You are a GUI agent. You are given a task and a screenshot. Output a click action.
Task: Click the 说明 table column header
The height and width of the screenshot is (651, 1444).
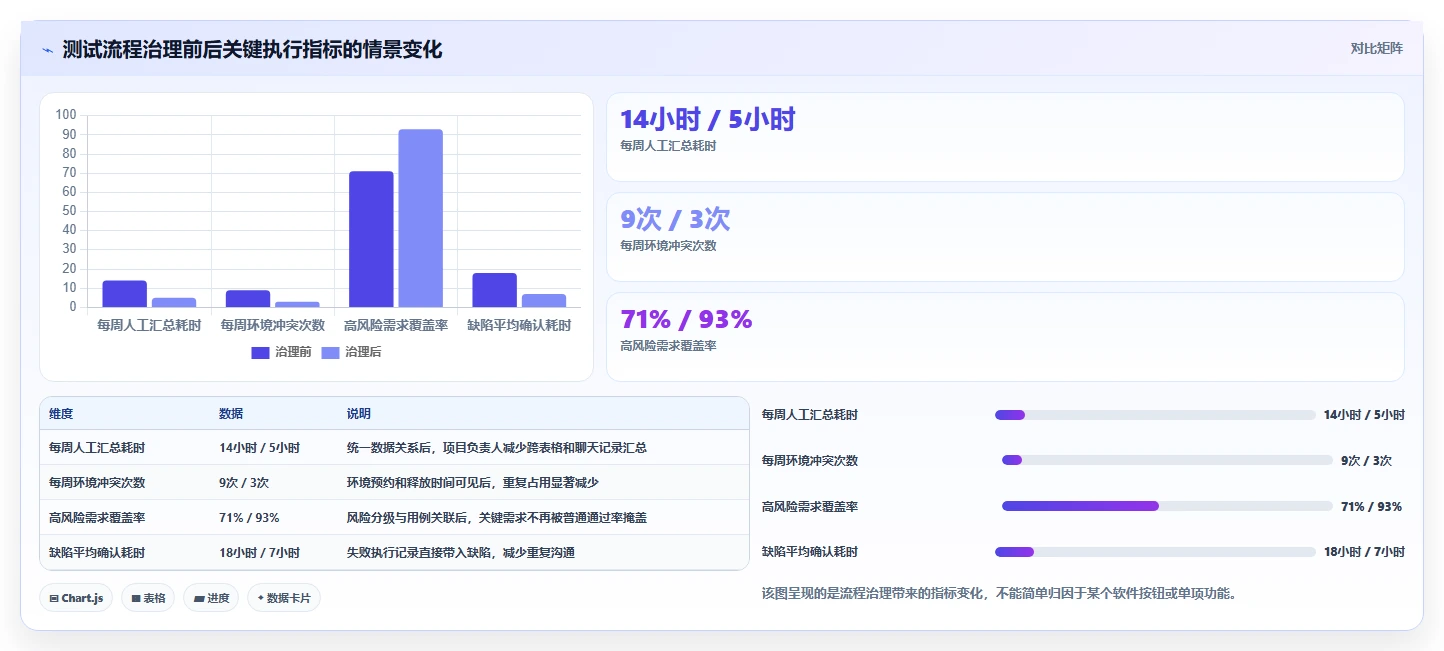pos(359,414)
